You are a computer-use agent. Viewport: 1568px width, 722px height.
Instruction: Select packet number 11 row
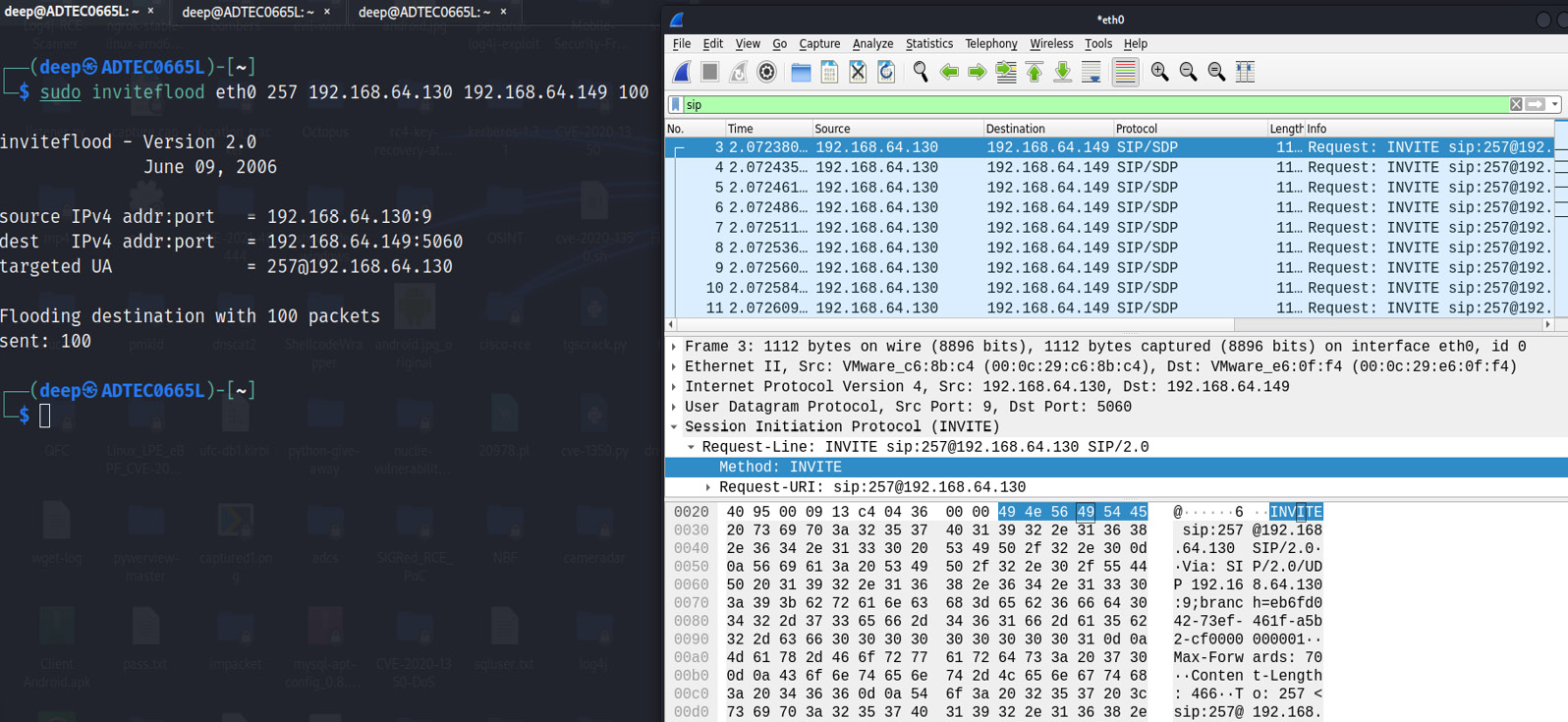click(x=1110, y=308)
